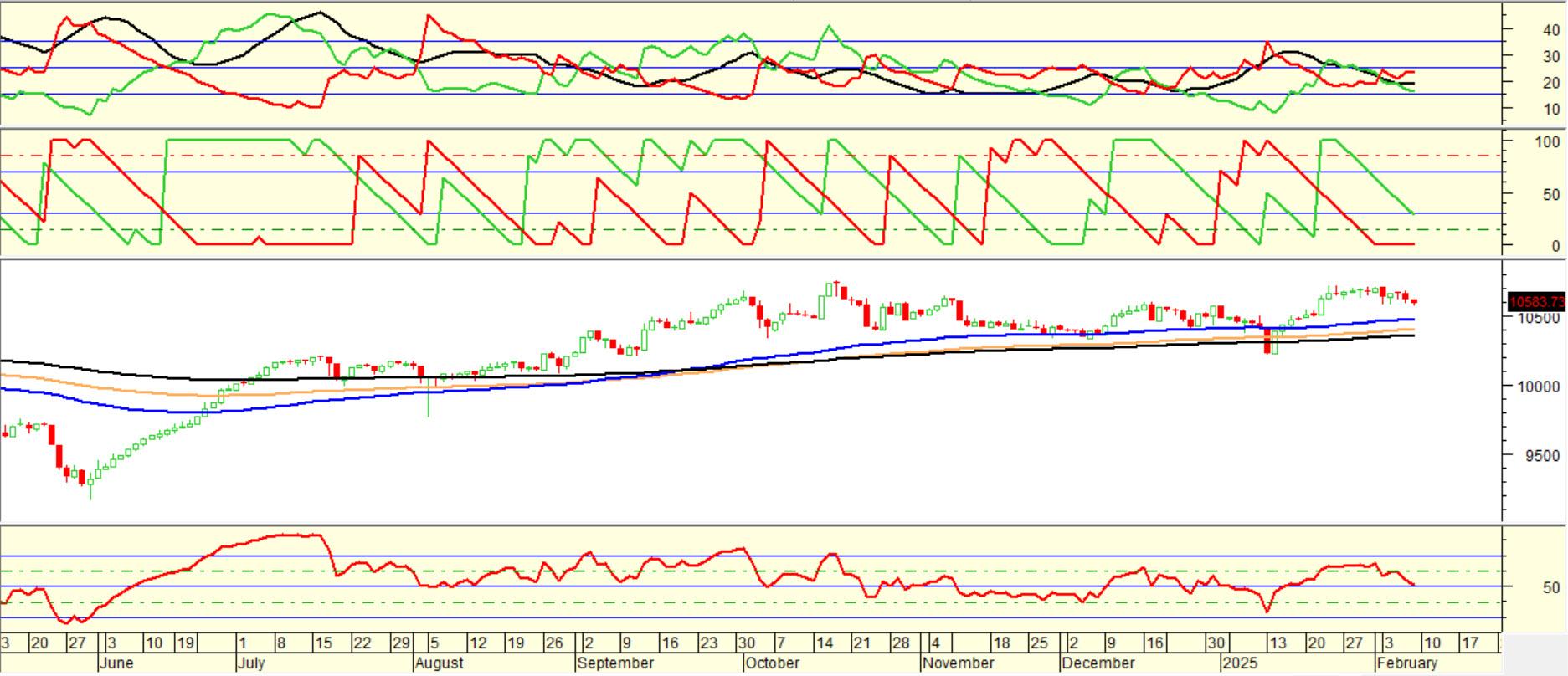Click date label 14 in October
Viewport: 1568px width, 676px height.
[x=825, y=643]
